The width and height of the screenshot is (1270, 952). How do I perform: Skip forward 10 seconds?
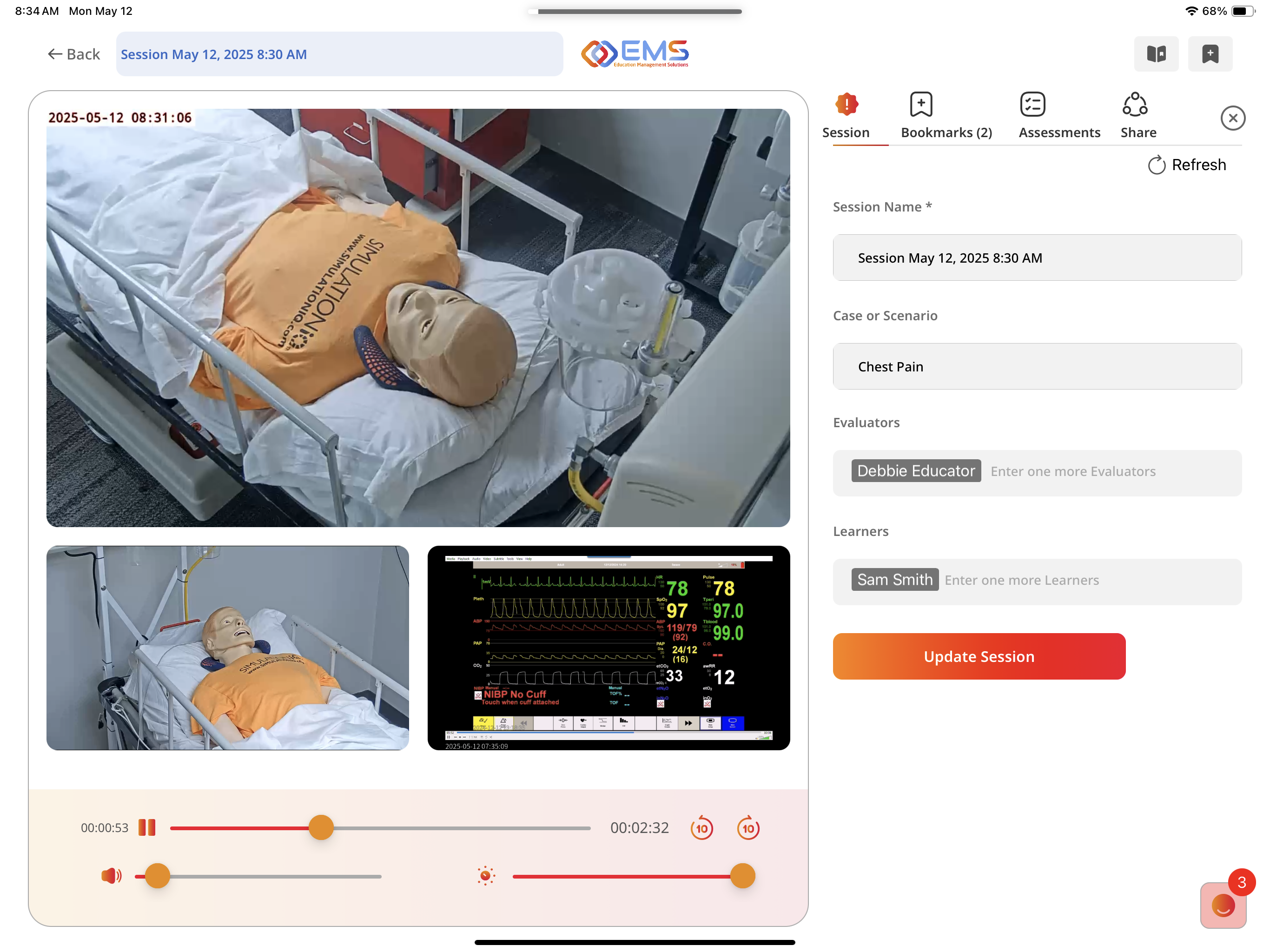coord(747,828)
